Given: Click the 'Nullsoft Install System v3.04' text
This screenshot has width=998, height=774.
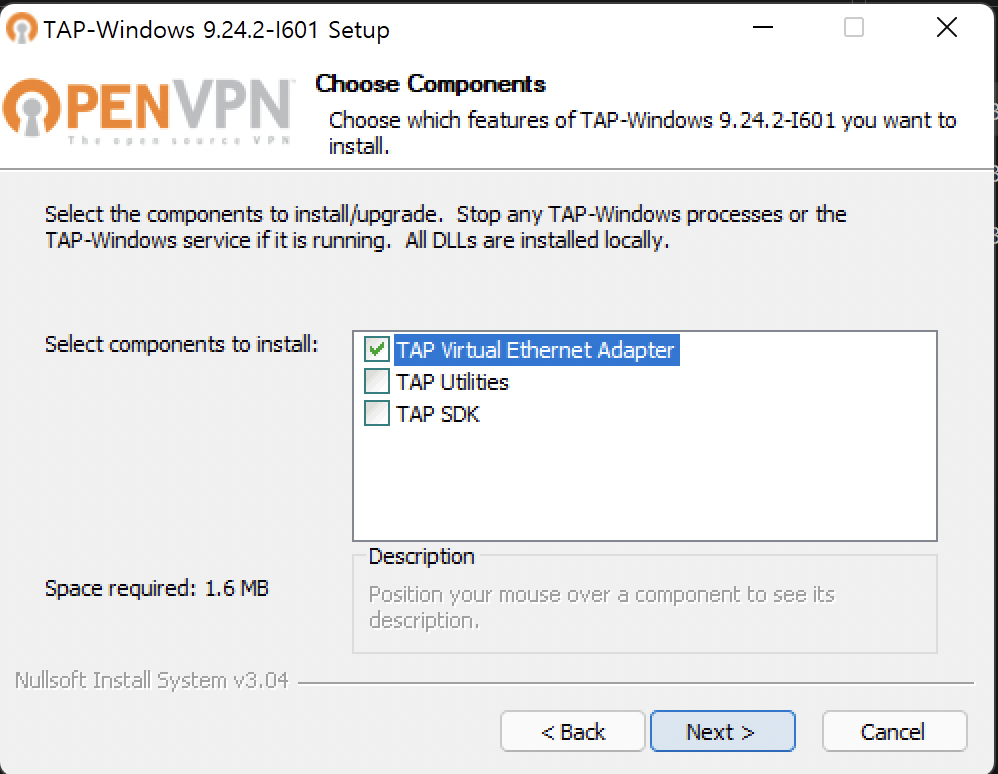Looking at the screenshot, I should click(151, 680).
